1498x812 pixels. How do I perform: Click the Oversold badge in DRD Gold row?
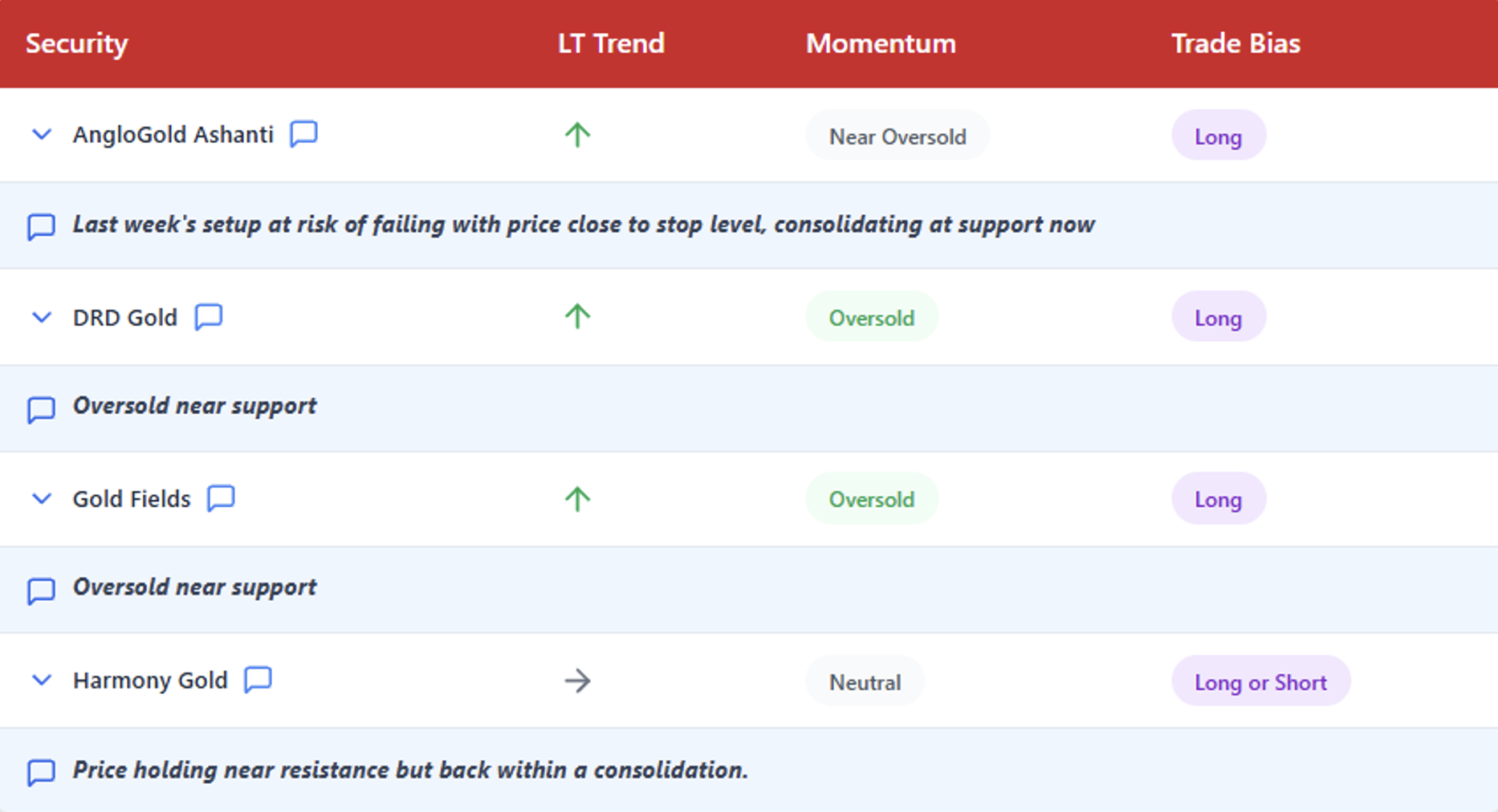[x=872, y=317]
